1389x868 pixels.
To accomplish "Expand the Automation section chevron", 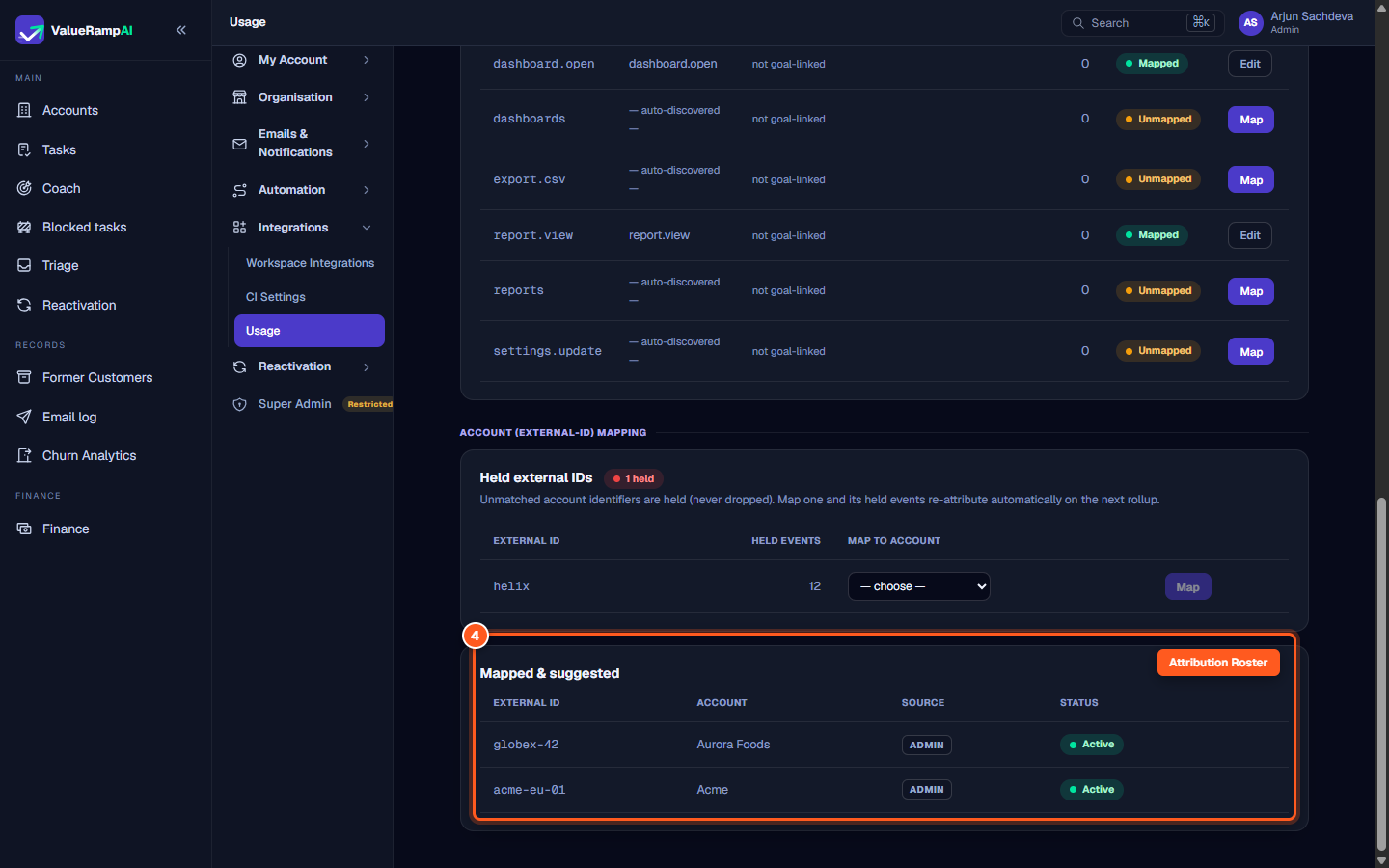I will click(367, 190).
